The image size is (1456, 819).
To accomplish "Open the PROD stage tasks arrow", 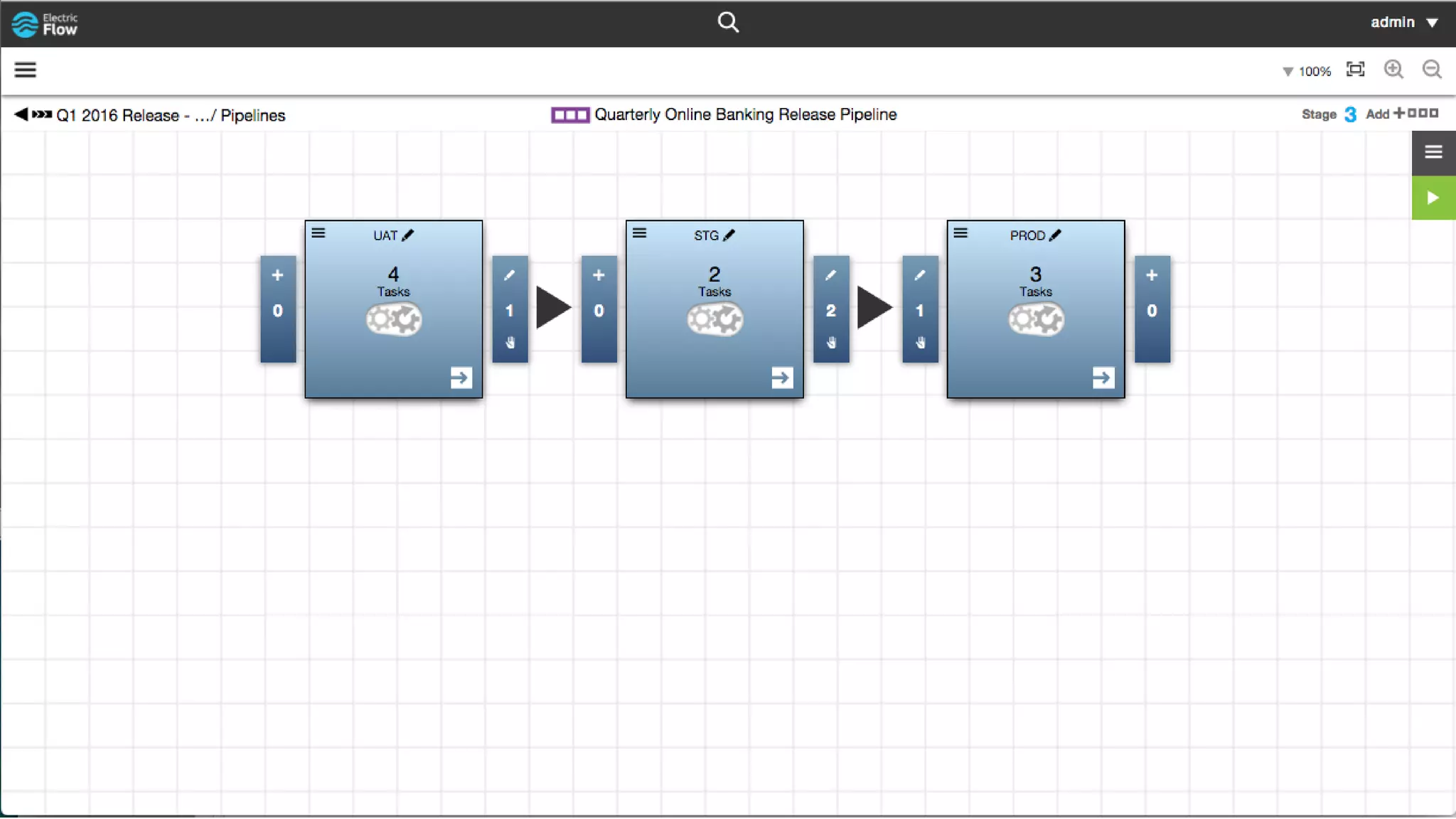I will [x=1103, y=378].
